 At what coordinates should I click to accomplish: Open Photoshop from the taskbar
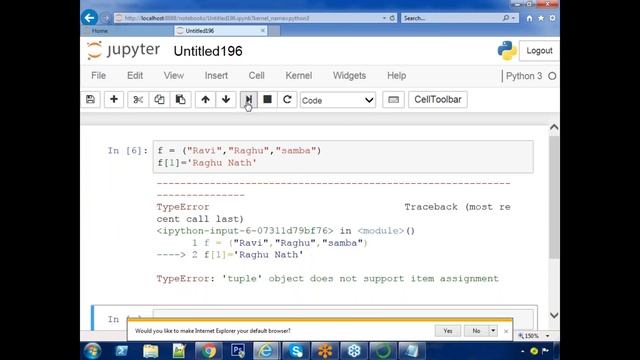coord(238,351)
